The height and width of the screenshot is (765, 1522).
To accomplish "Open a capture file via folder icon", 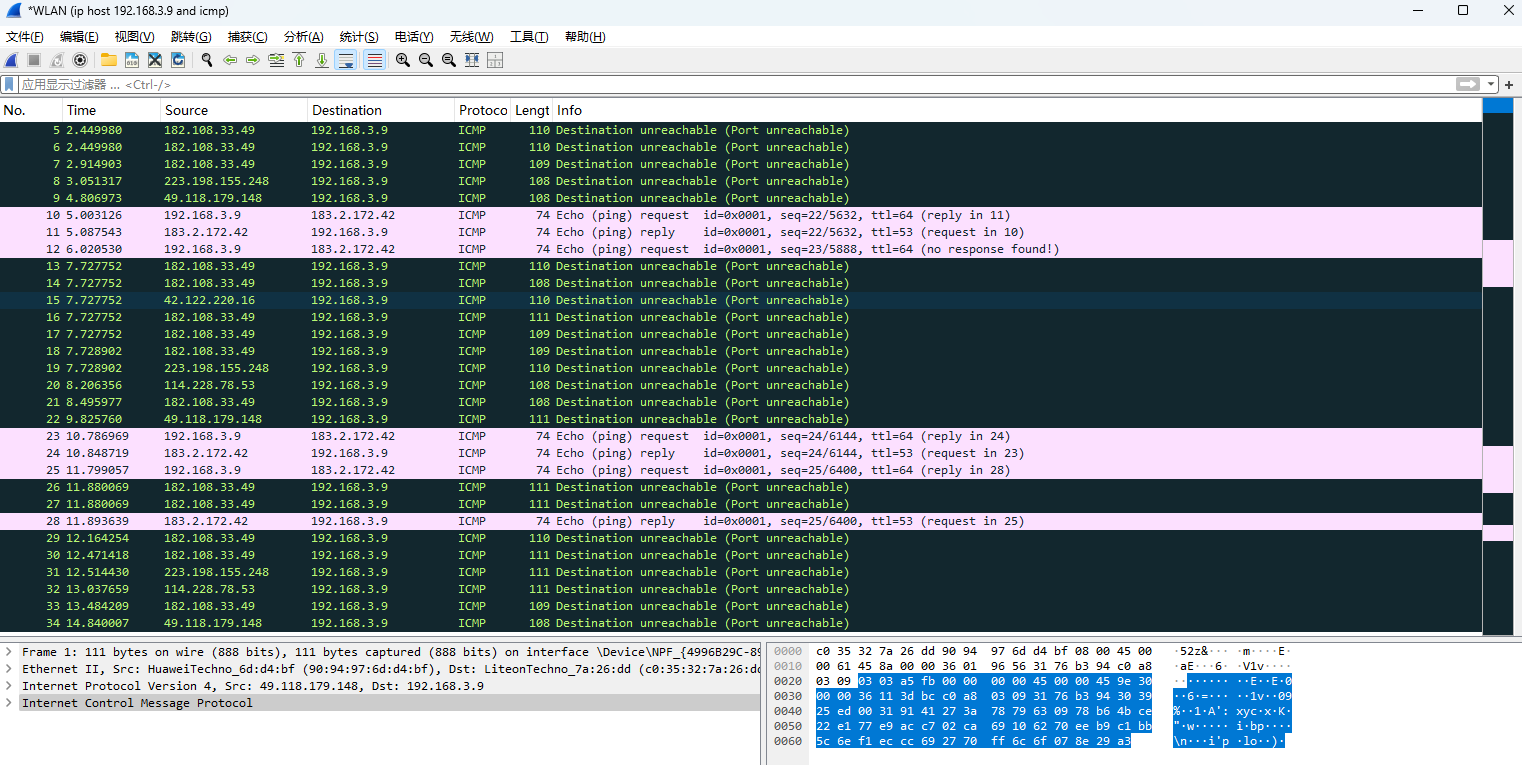I will coord(109,60).
